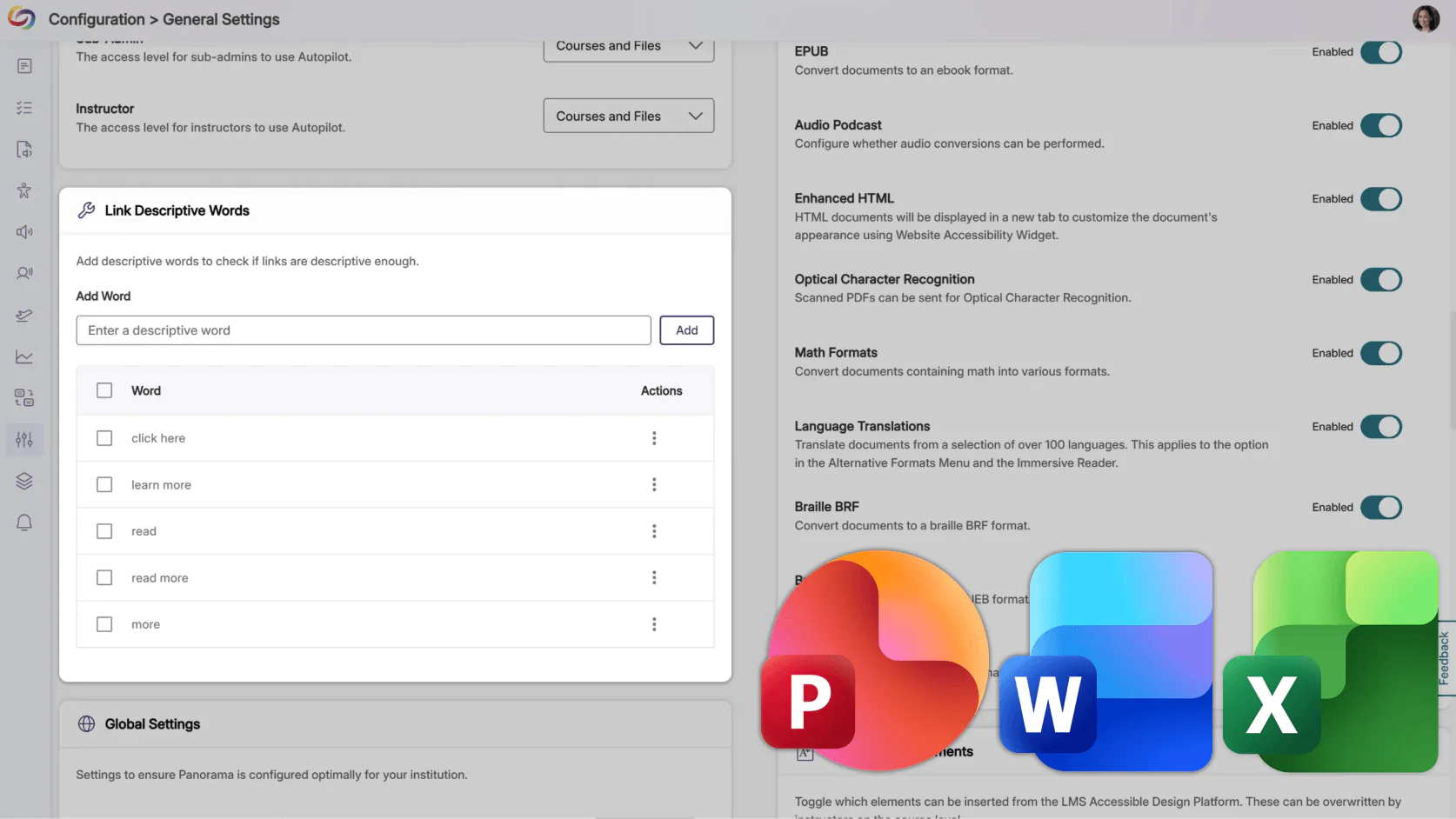Select the header checkbox in the Word table
Viewport: 1456px width, 819px height.
pyautogui.click(x=104, y=390)
